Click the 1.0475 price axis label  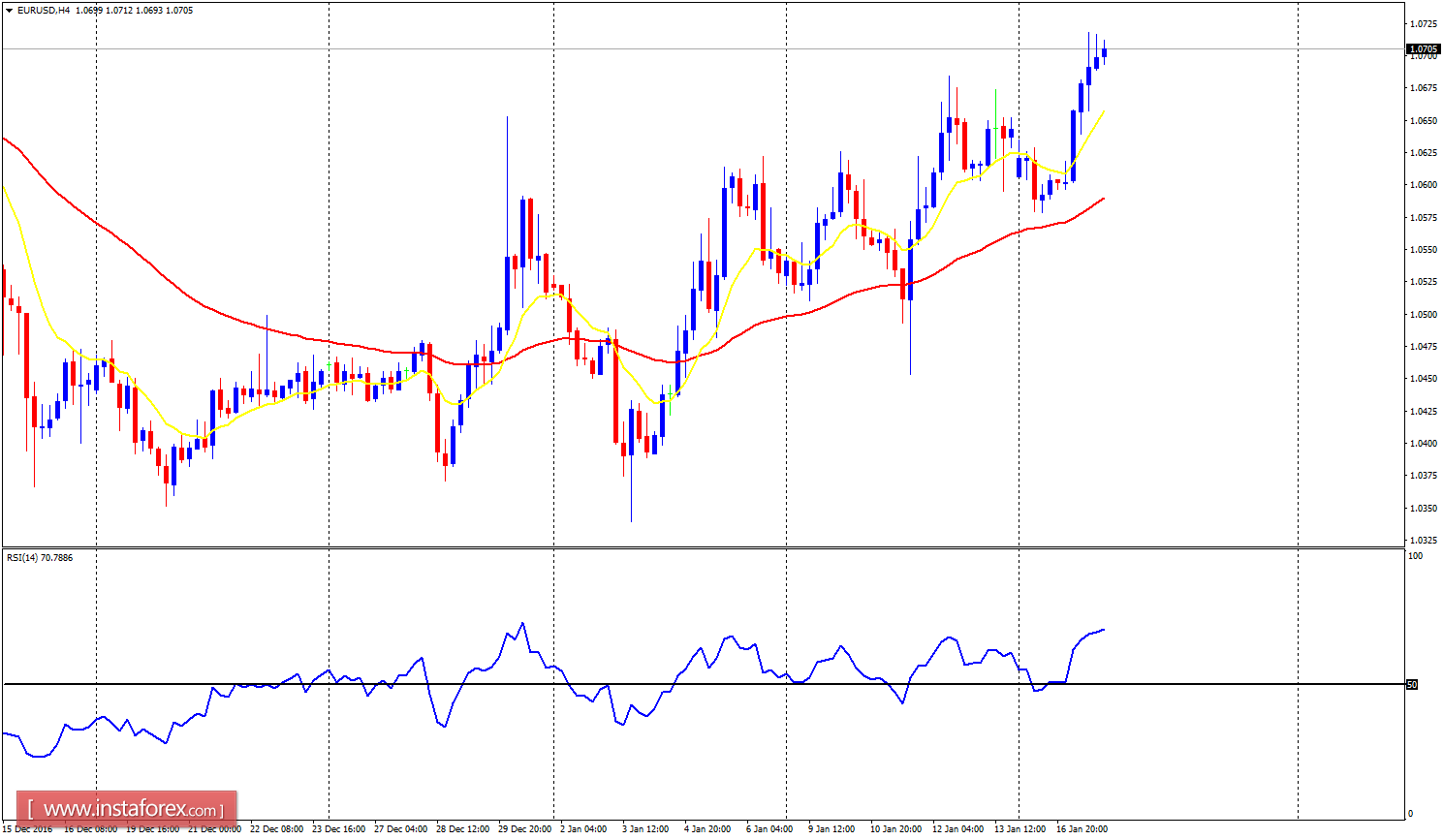coord(1423,347)
